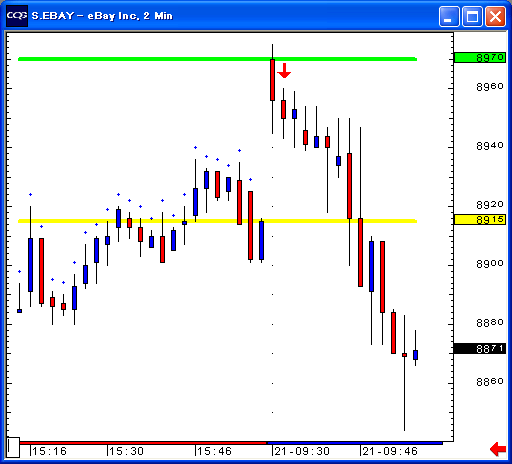Screen dimensions: 512x464
Task: Click the 15:46 time axis label
Action: pos(214,451)
